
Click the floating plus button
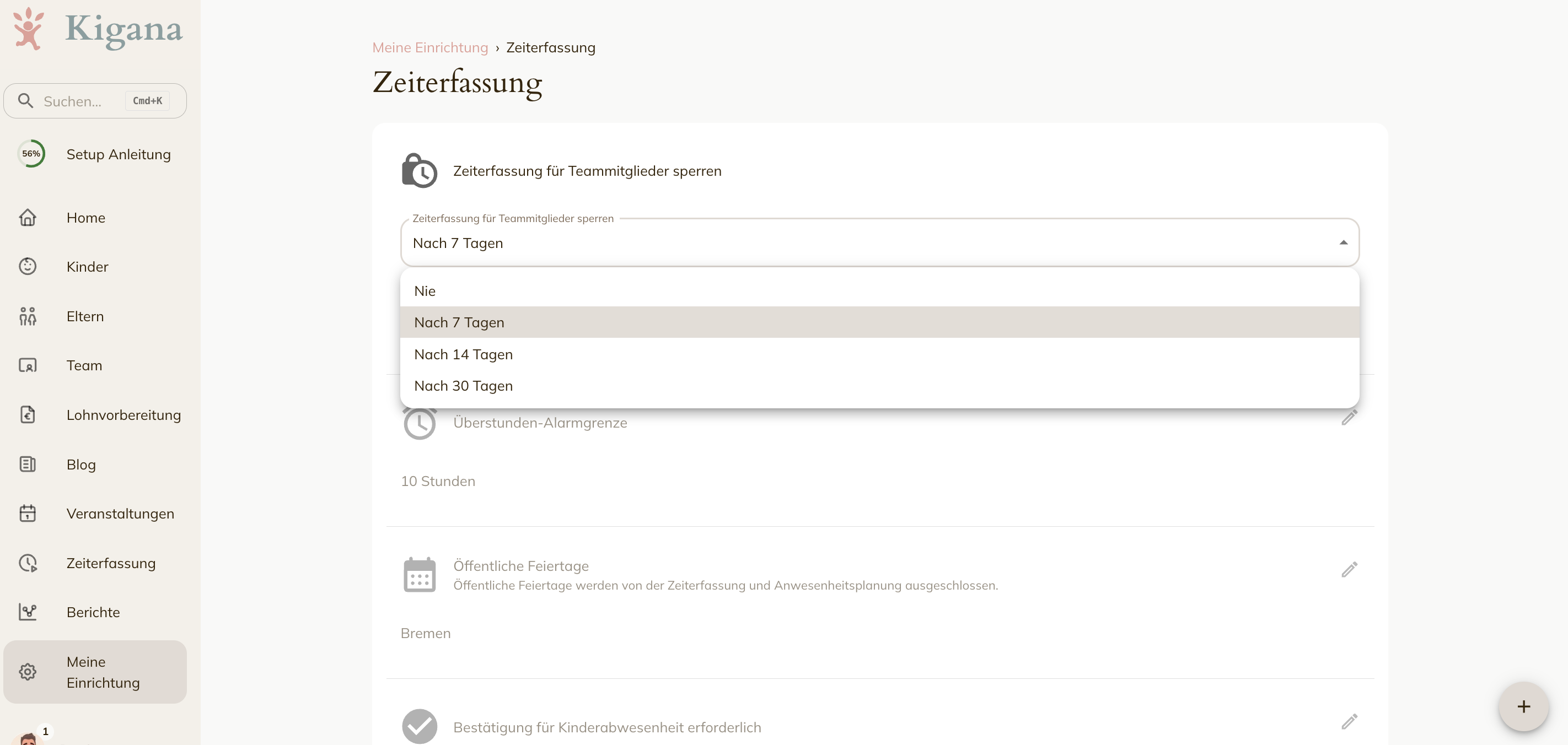pos(1523,706)
